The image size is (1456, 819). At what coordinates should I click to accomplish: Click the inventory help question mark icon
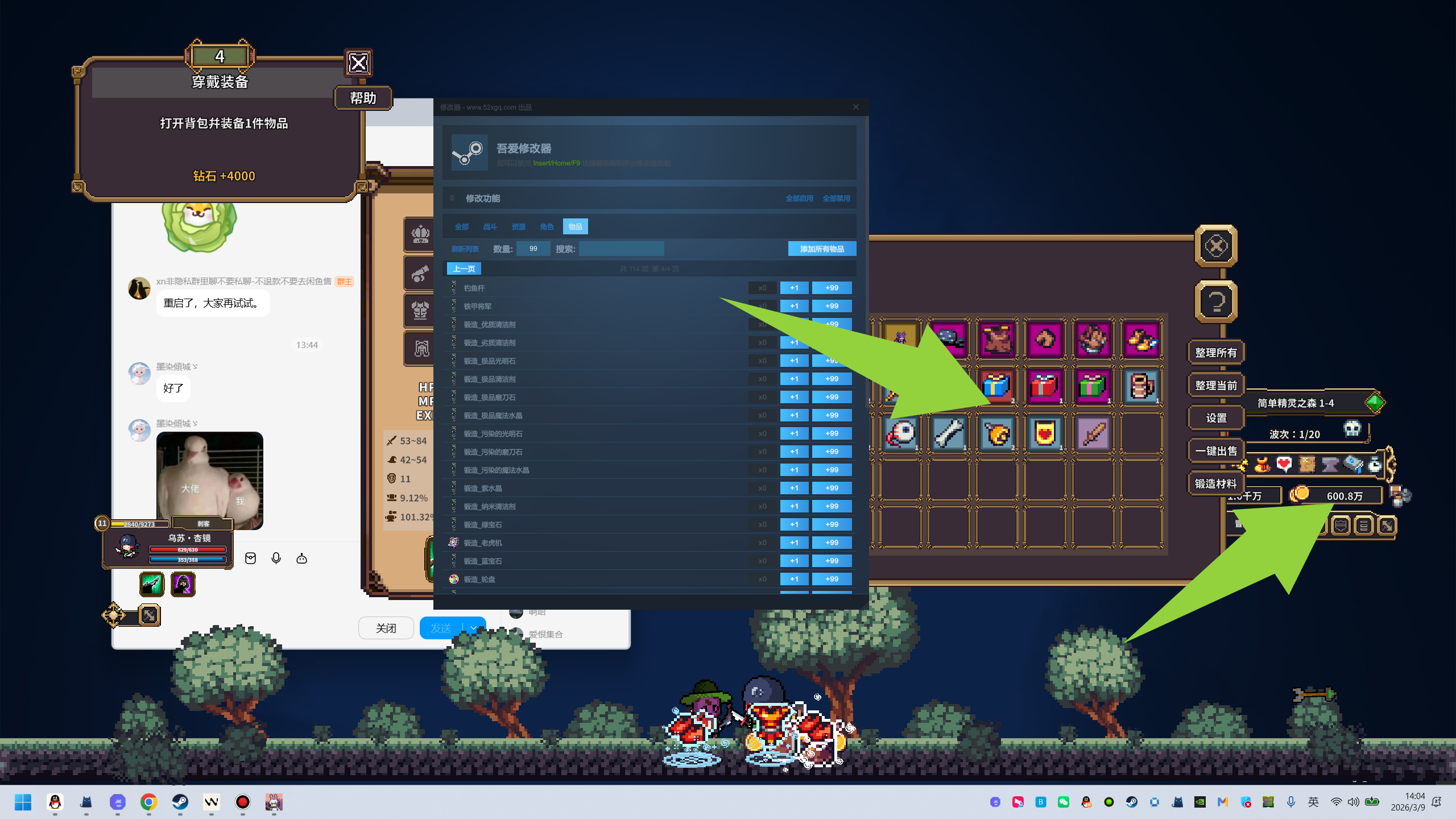(1216, 301)
